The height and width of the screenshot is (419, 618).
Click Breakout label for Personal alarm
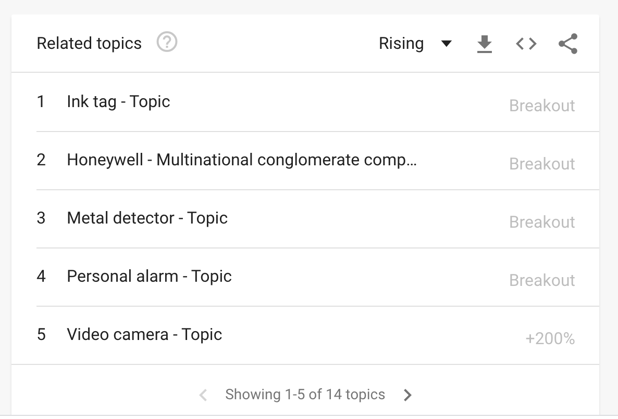point(542,281)
